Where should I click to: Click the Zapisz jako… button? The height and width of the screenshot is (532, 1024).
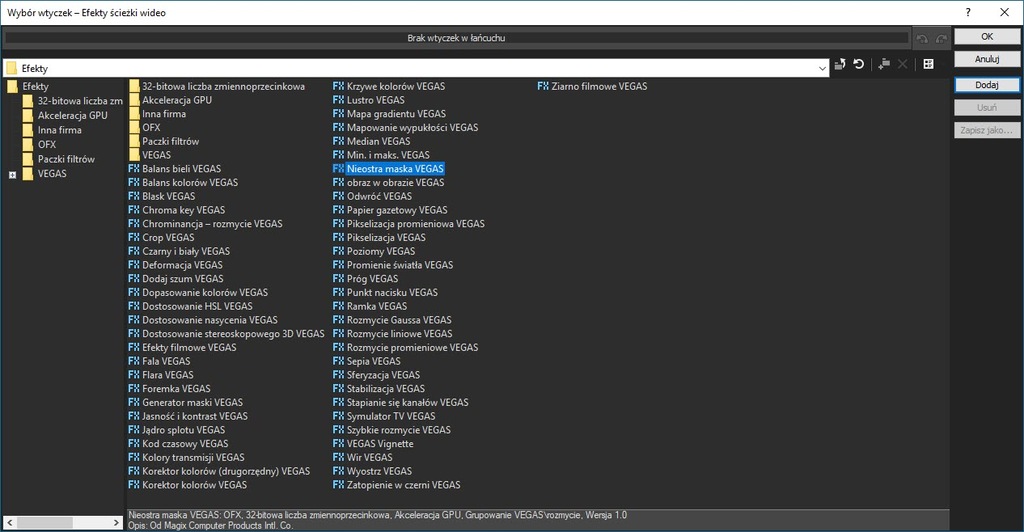point(987,130)
